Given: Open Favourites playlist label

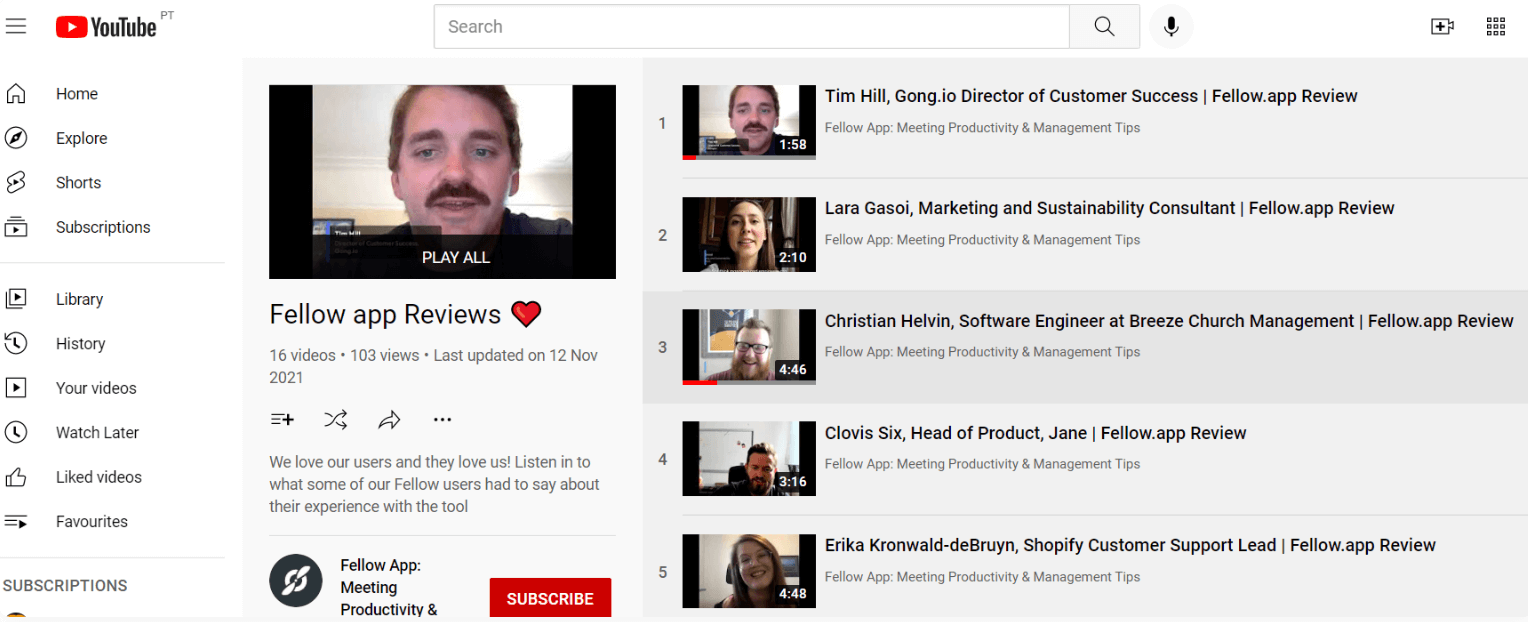Looking at the screenshot, I should (92, 522).
